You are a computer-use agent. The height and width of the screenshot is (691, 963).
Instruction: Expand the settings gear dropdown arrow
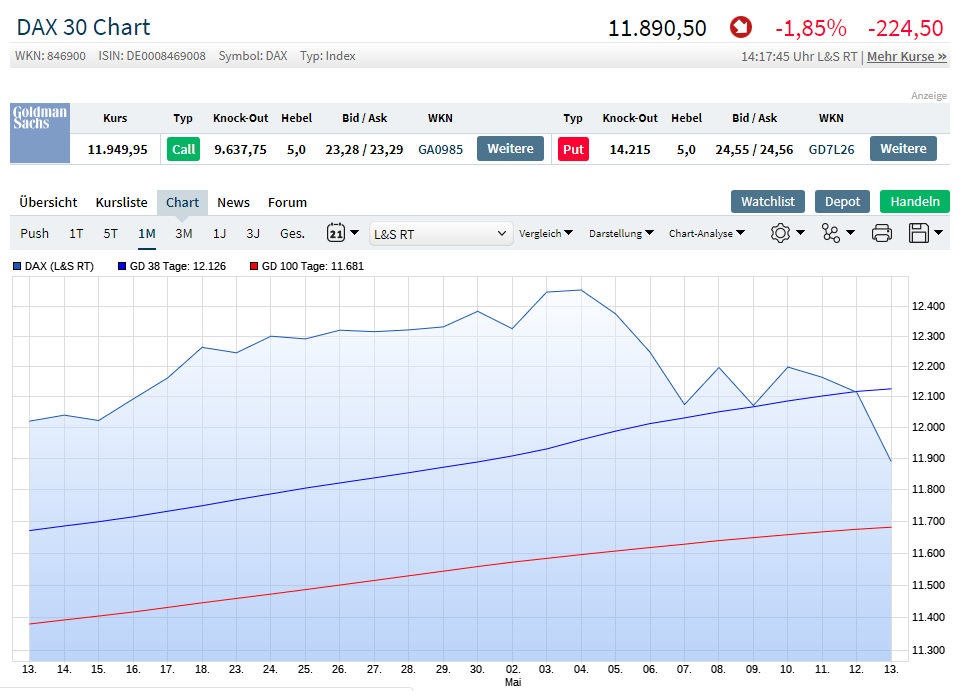(x=800, y=233)
